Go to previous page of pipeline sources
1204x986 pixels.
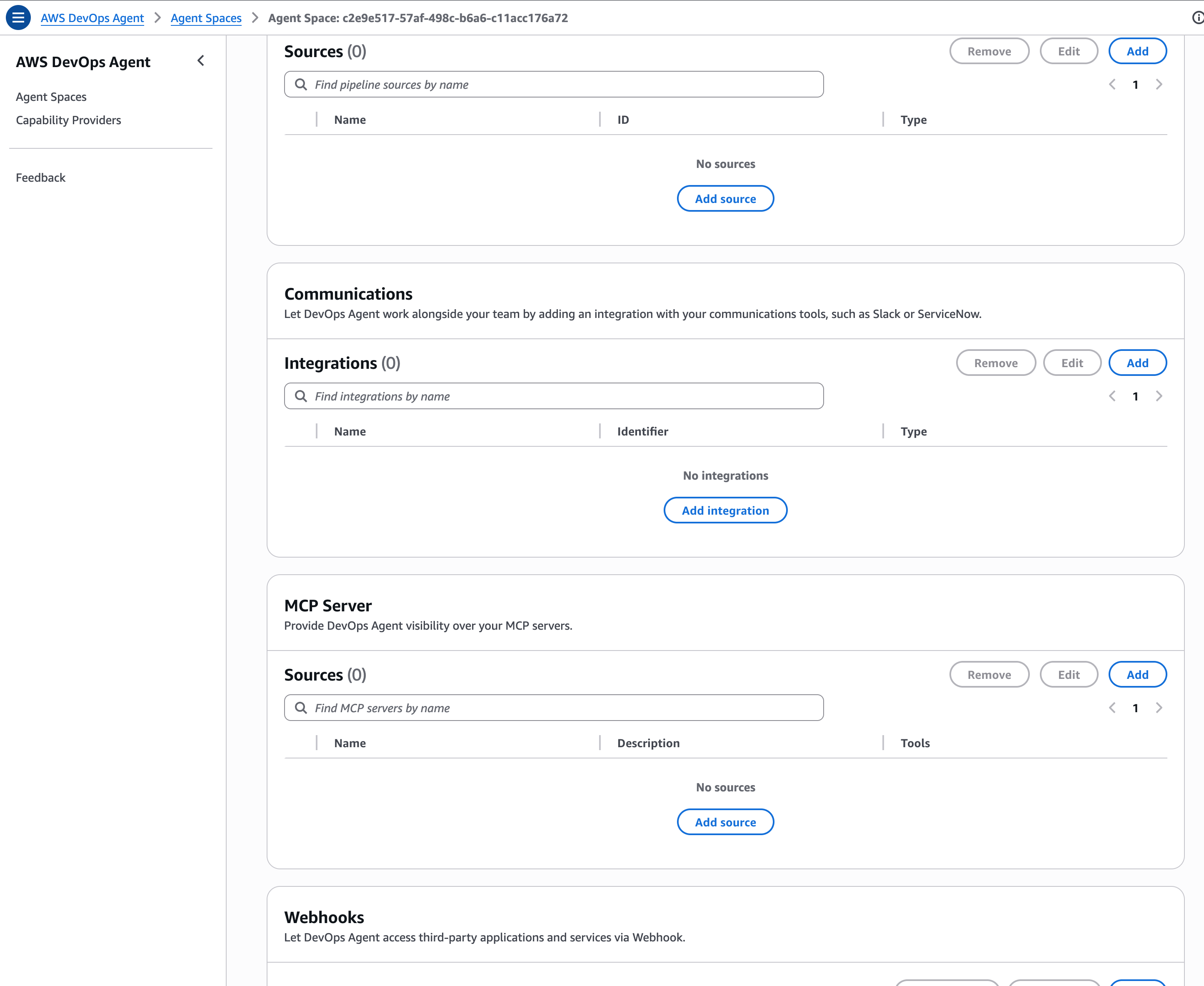tap(1112, 85)
